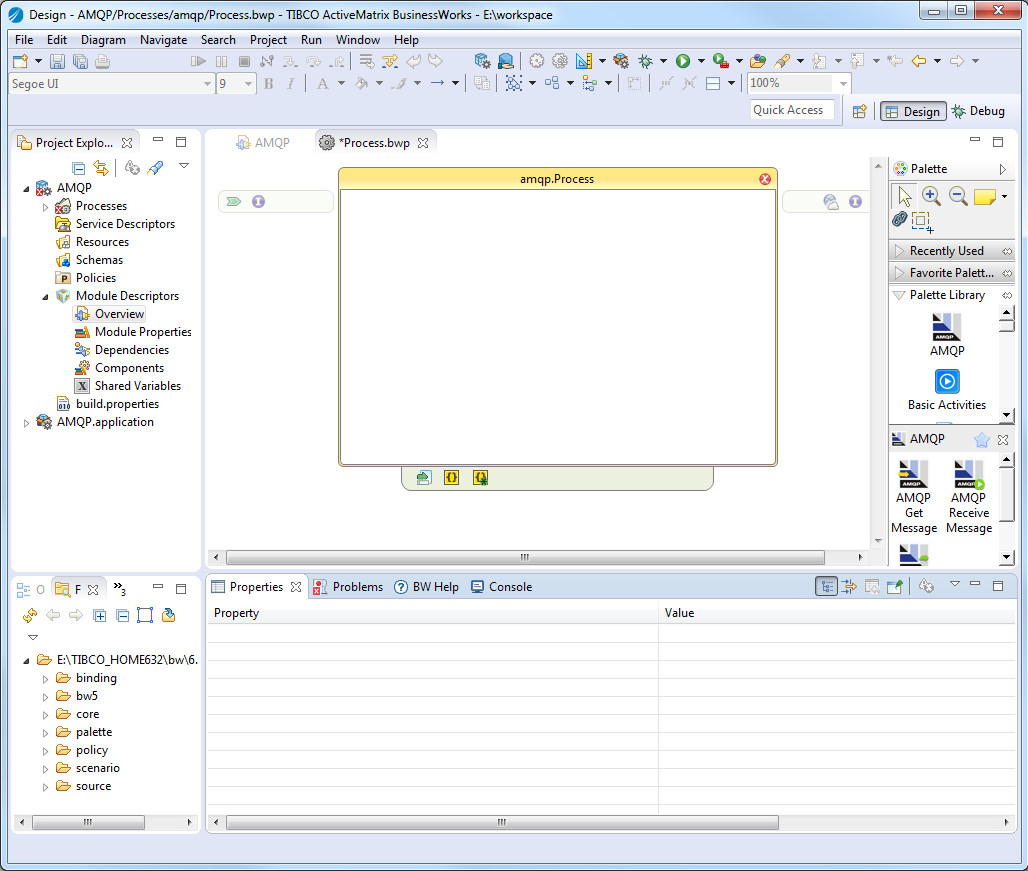The image size is (1028, 871).
Task: Open the font size 9 dropdown
Action: [x=248, y=84]
